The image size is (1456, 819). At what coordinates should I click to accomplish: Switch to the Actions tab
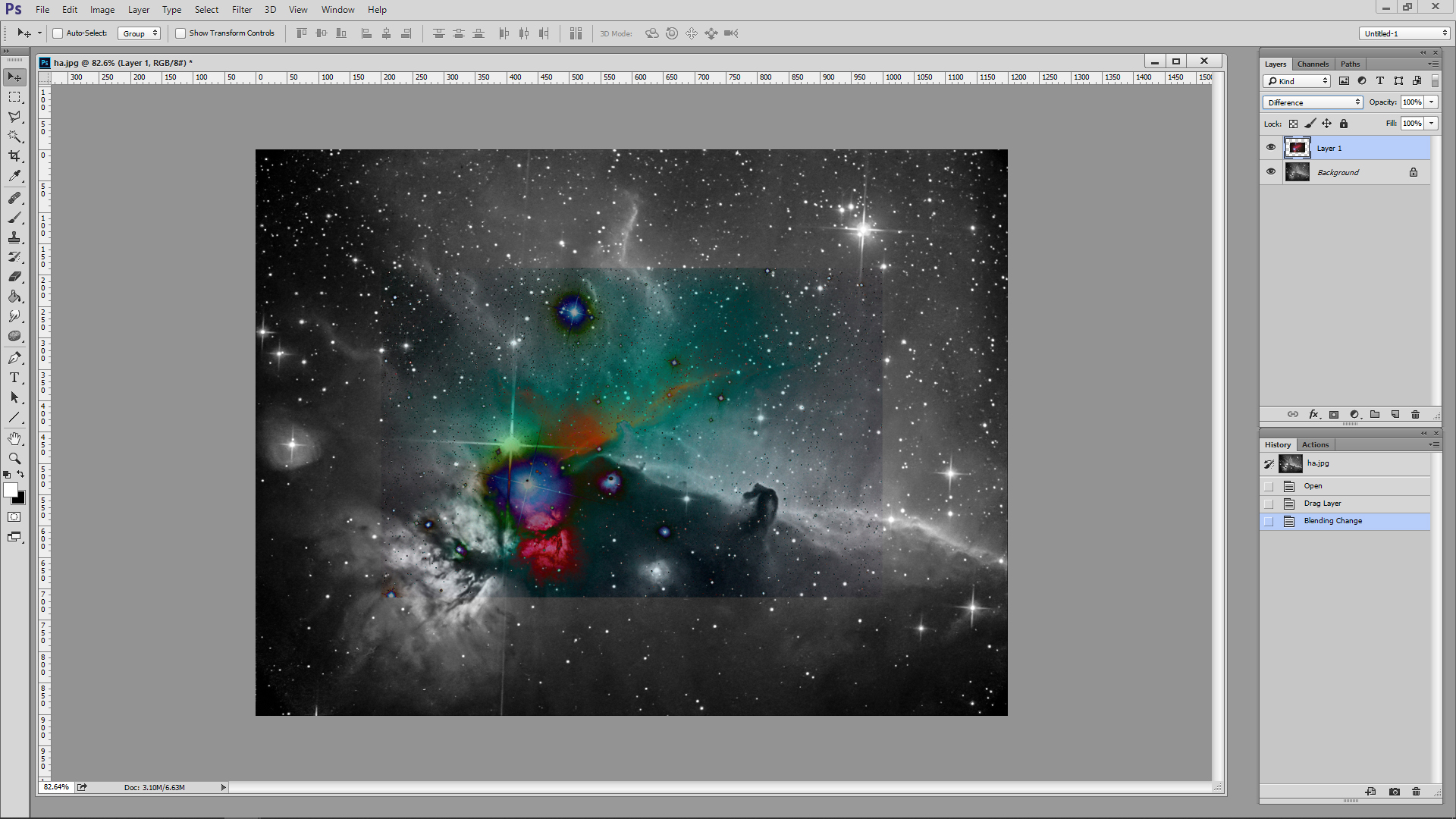coord(1315,444)
